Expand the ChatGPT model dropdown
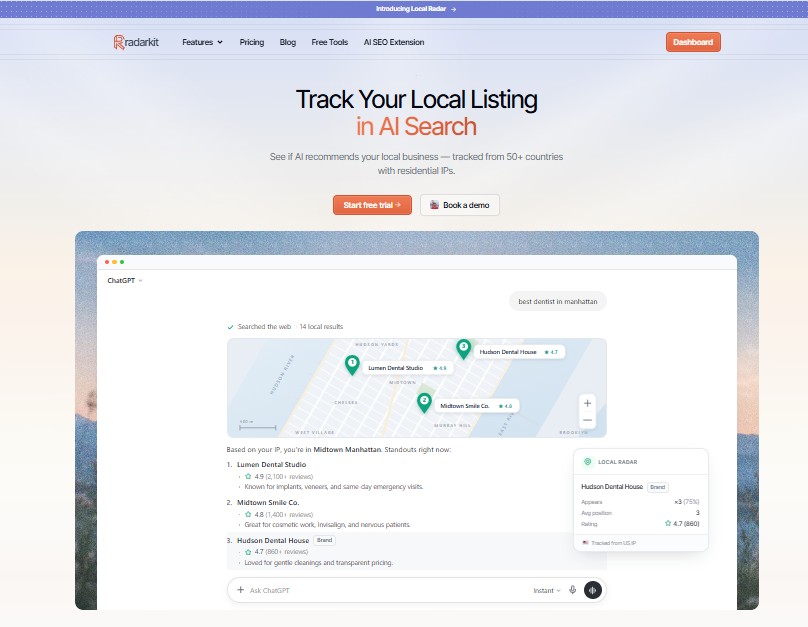 (x=125, y=281)
